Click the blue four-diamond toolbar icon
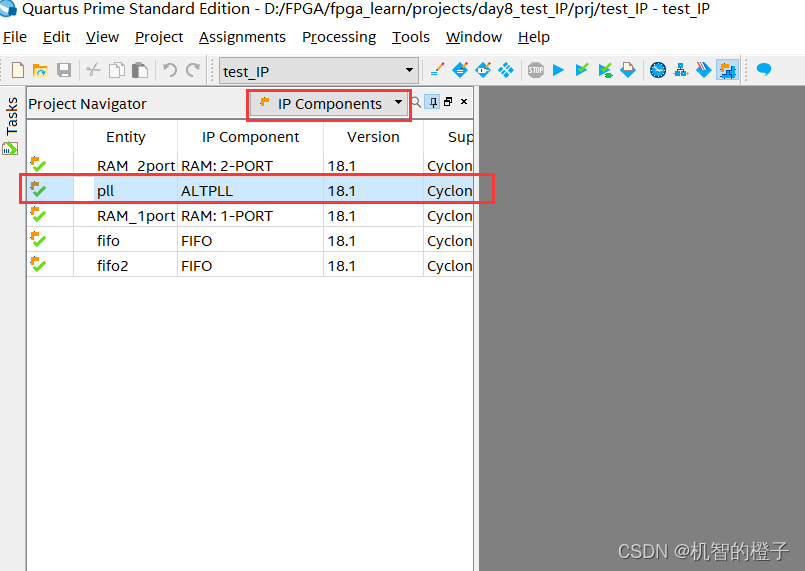This screenshot has height=571, width=805. 506,70
